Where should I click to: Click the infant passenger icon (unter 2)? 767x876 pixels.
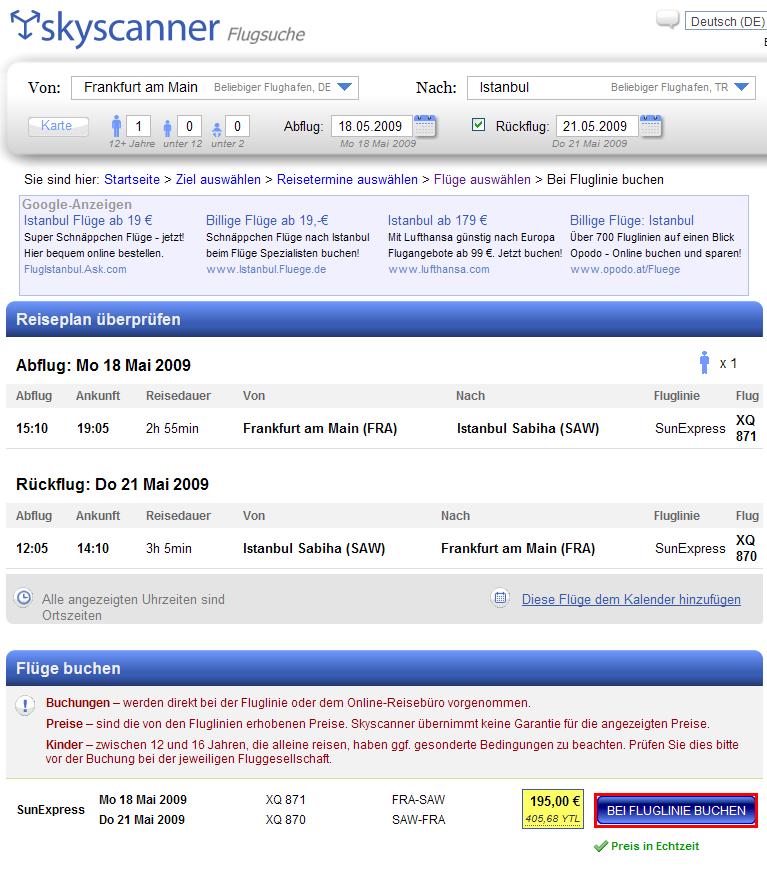(x=216, y=128)
